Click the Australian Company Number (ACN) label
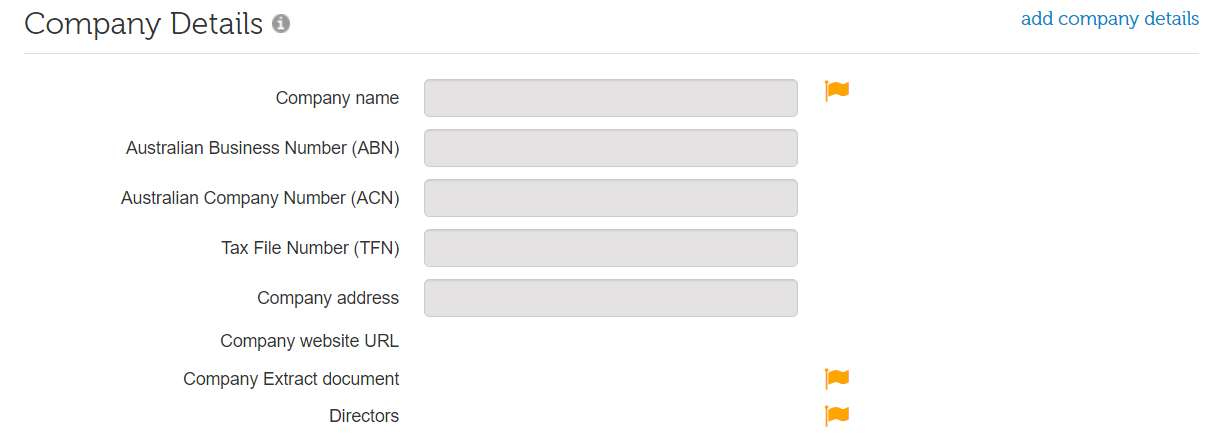Image resolution: width=1217 pixels, height=446 pixels. pyautogui.click(x=260, y=198)
